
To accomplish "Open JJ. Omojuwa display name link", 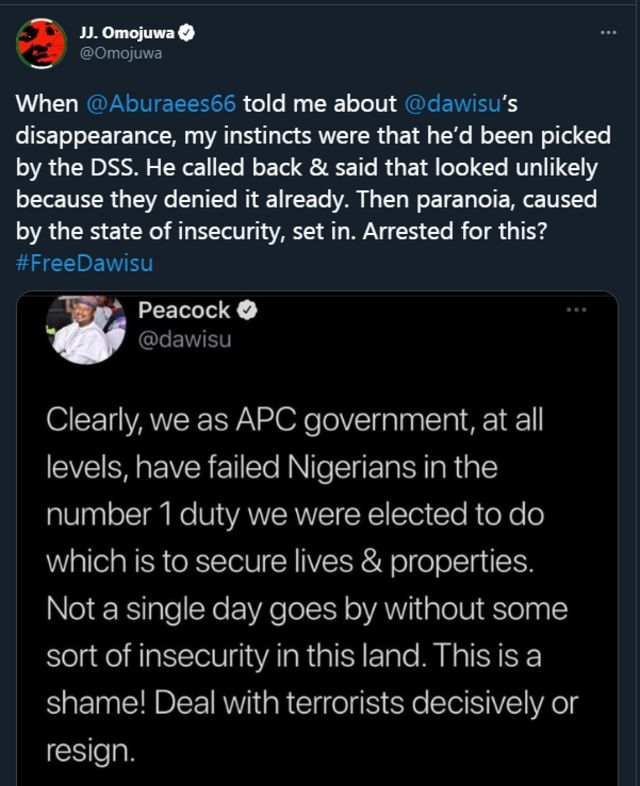I will 125,33.
